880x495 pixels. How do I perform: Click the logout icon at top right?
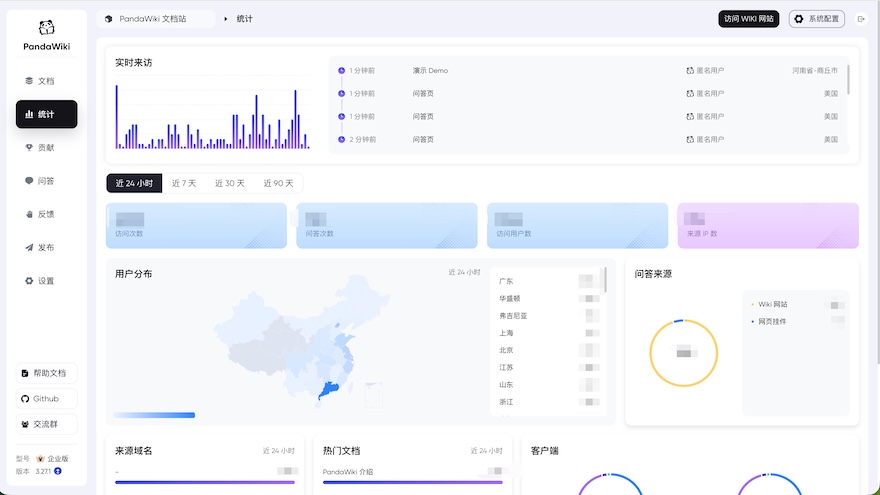[860, 19]
